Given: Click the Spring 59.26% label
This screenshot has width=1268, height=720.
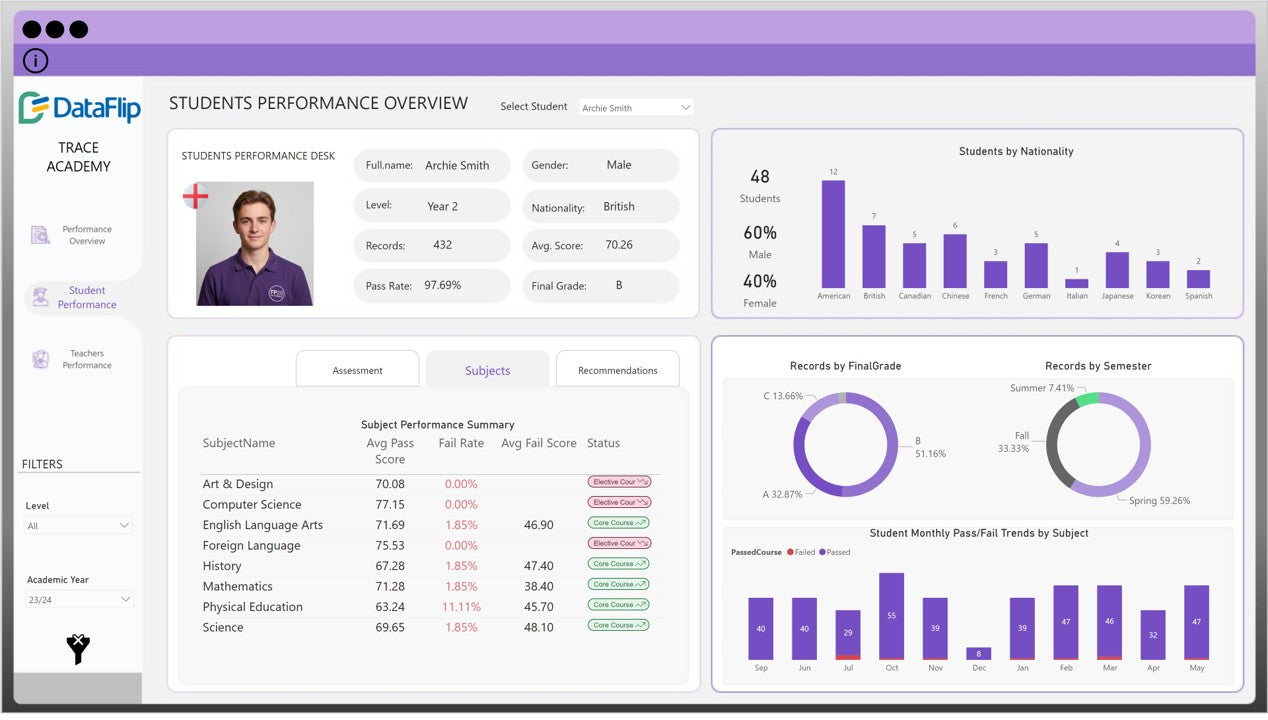Looking at the screenshot, I should click(x=1160, y=500).
